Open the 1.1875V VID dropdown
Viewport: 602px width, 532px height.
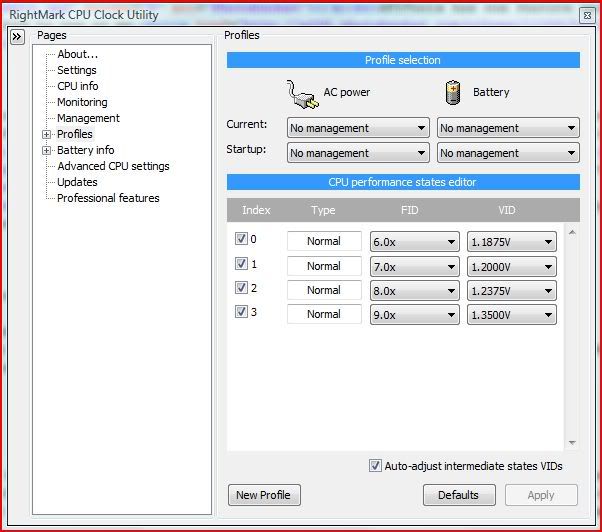point(512,242)
